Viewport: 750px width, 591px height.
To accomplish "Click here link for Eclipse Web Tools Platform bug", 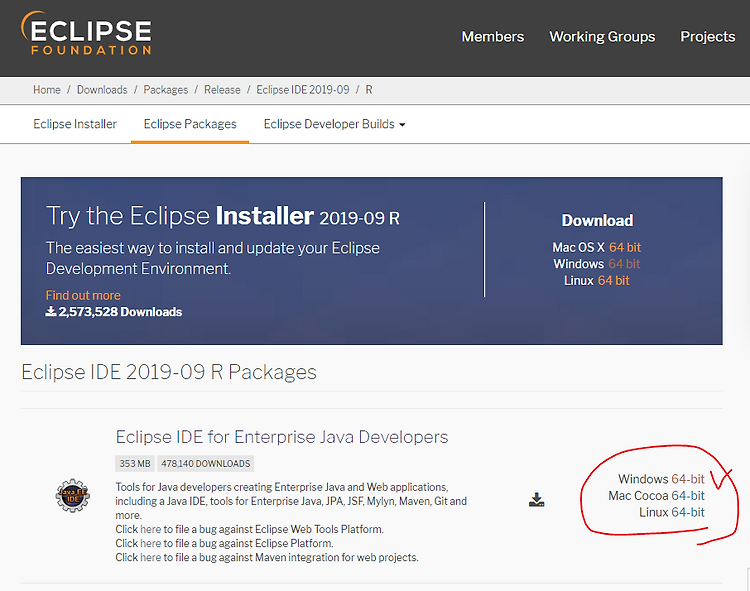I will [151, 529].
